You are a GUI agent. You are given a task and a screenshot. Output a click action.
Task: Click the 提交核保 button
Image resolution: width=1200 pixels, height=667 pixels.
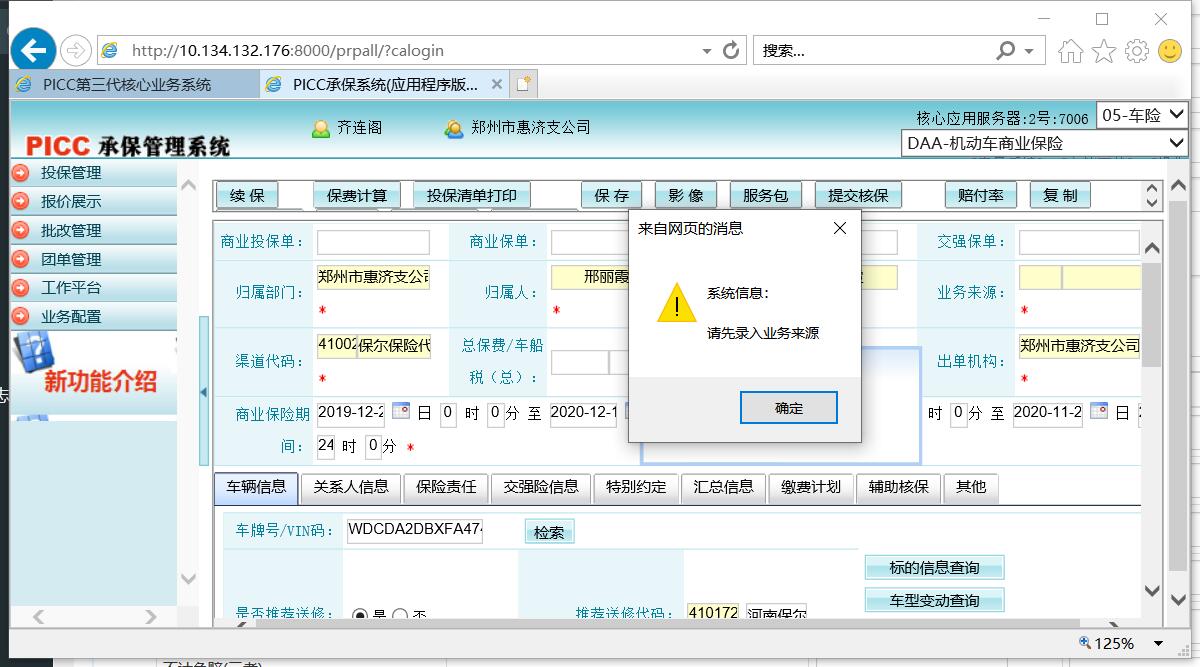pyautogui.click(x=858, y=196)
